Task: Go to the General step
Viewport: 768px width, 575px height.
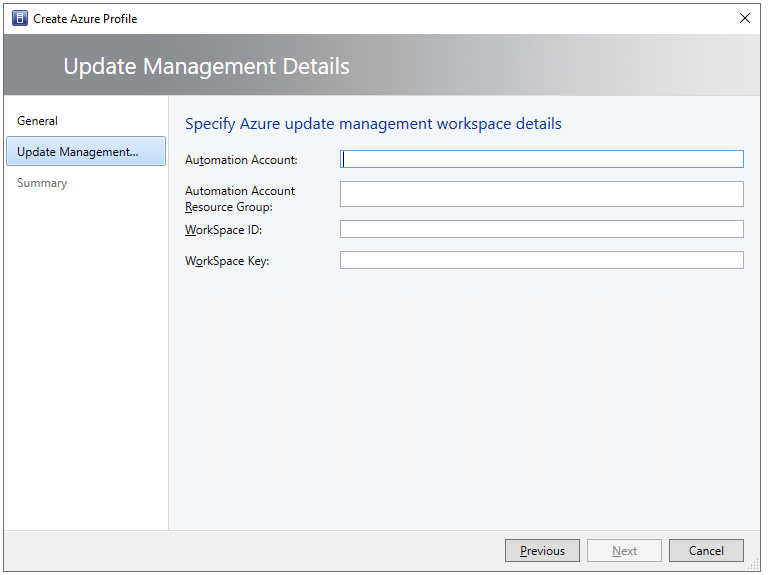Action: pyautogui.click(x=38, y=121)
